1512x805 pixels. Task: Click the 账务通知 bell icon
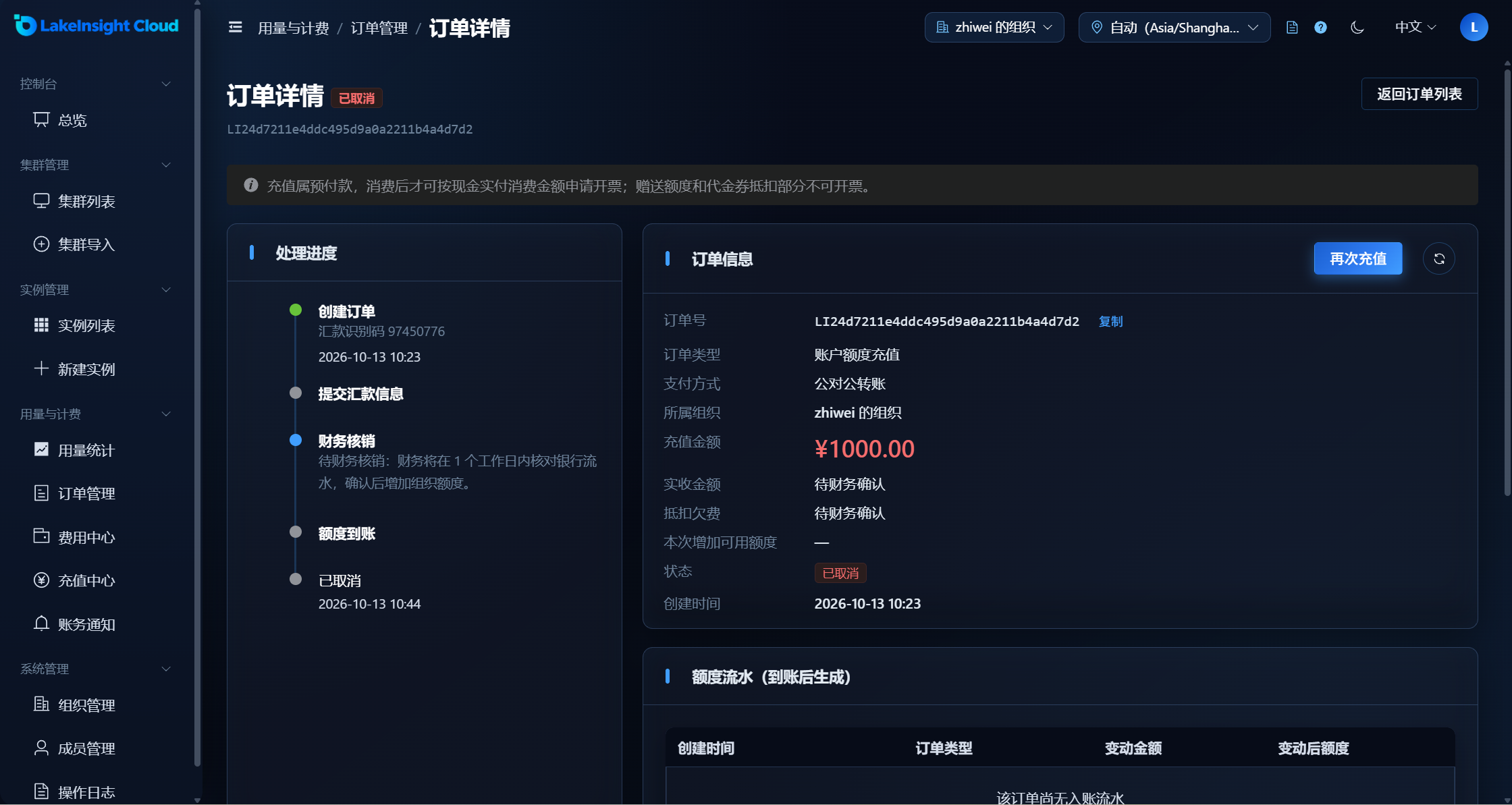(41, 623)
